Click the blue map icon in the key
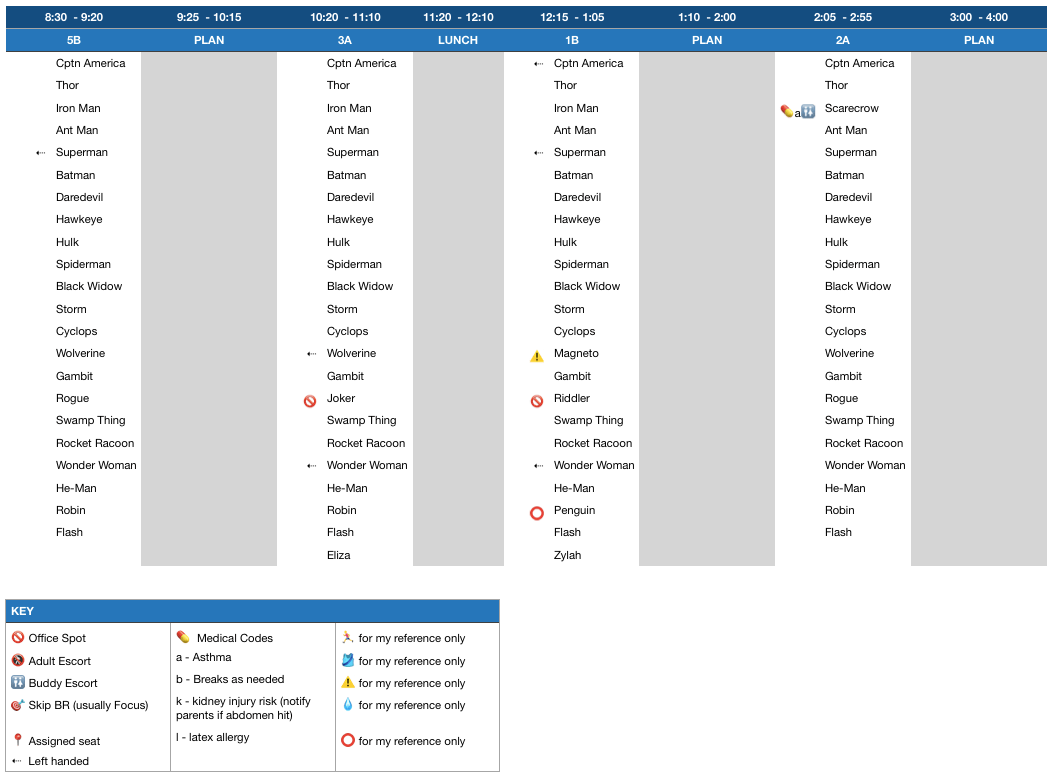 tap(347, 660)
